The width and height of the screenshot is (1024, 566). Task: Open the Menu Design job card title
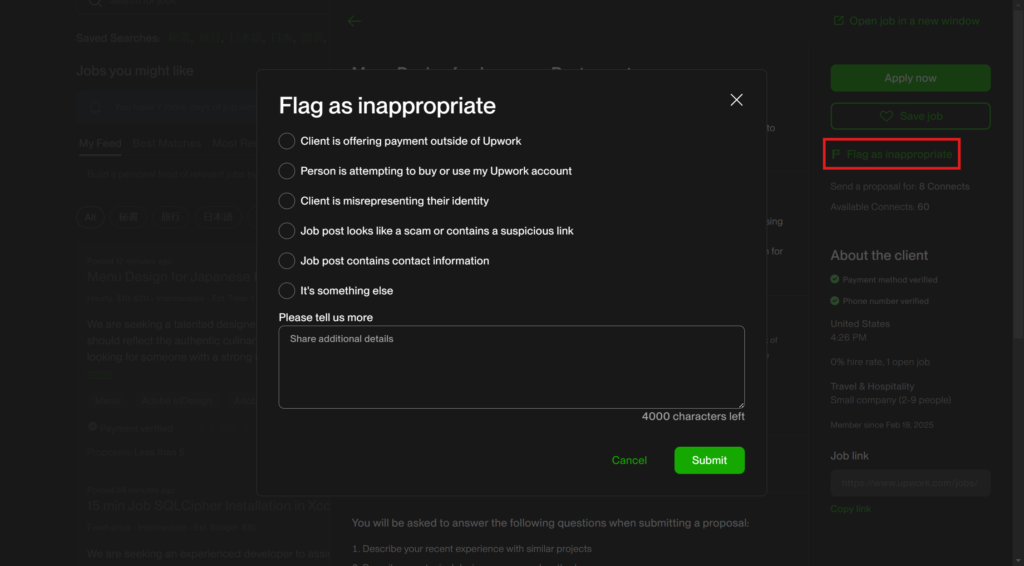tap(171, 277)
